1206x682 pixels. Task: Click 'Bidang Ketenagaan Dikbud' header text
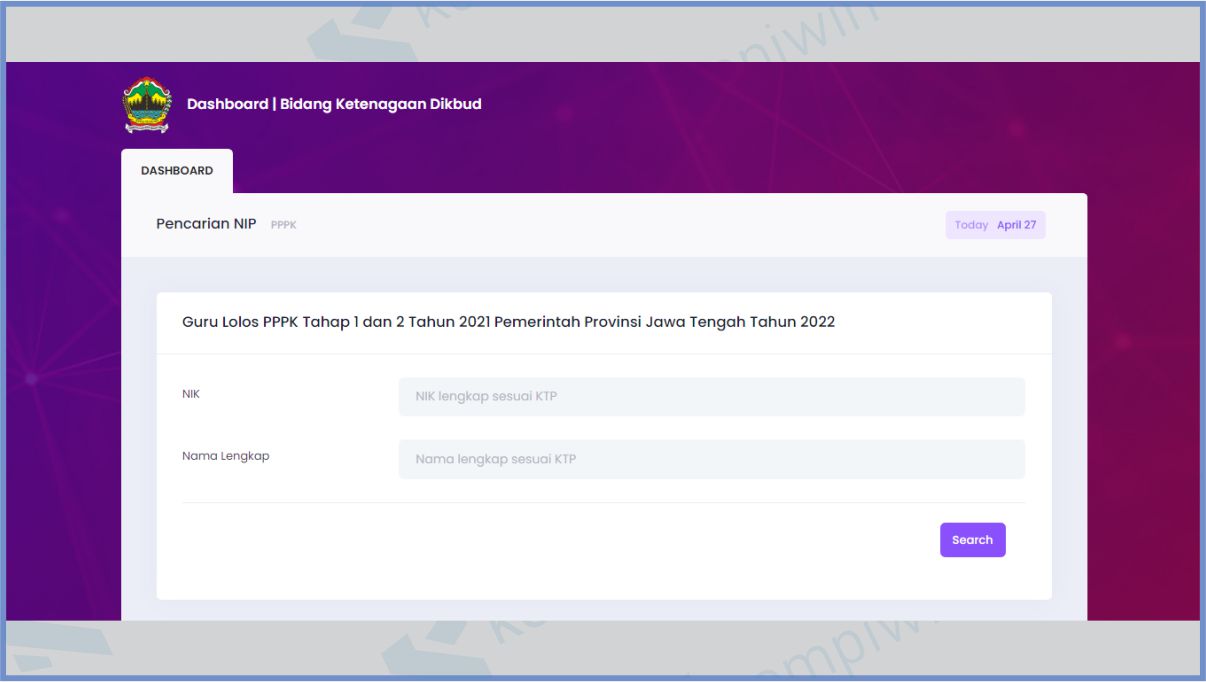click(380, 104)
